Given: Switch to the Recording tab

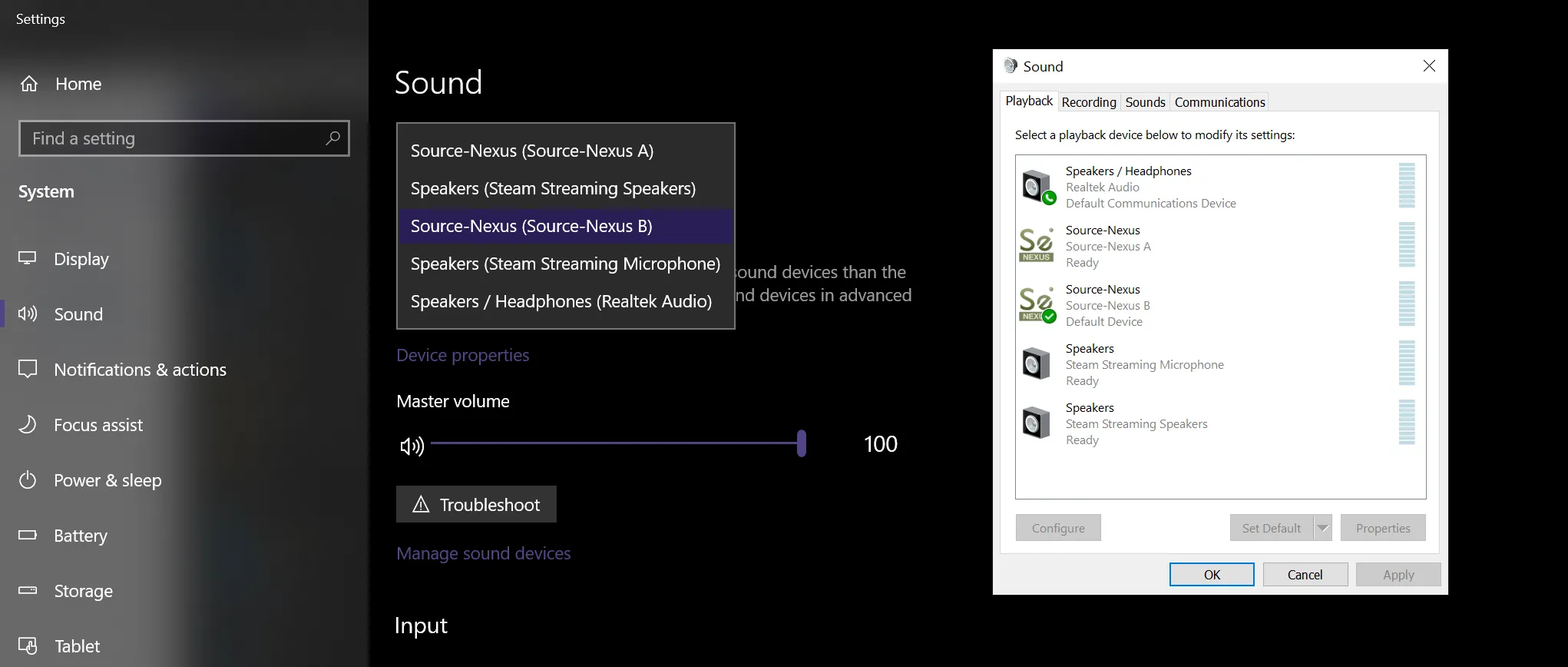Looking at the screenshot, I should (1088, 102).
